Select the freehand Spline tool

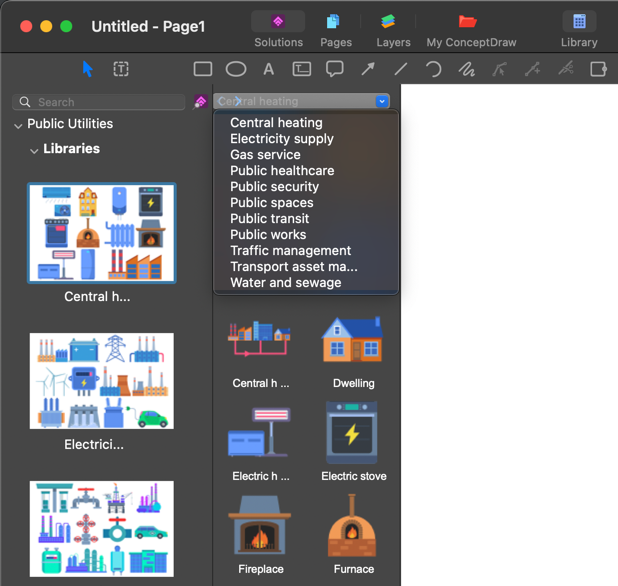(467, 69)
